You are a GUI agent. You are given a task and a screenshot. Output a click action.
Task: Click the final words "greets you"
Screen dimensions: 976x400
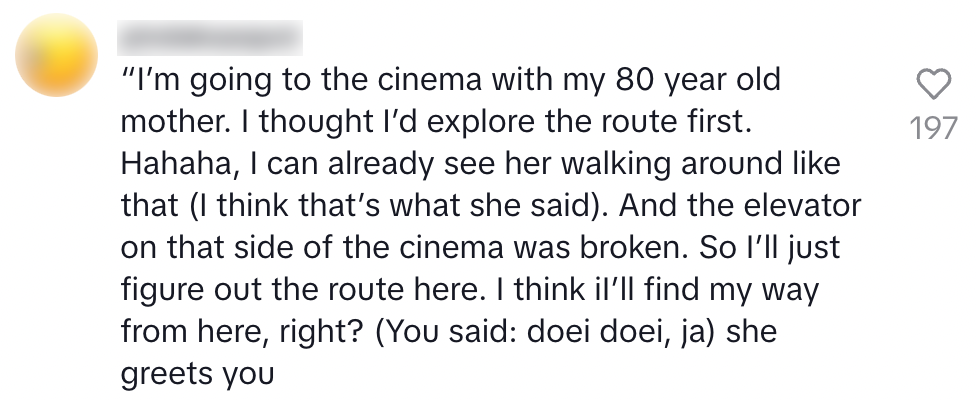[x=197, y=374]
